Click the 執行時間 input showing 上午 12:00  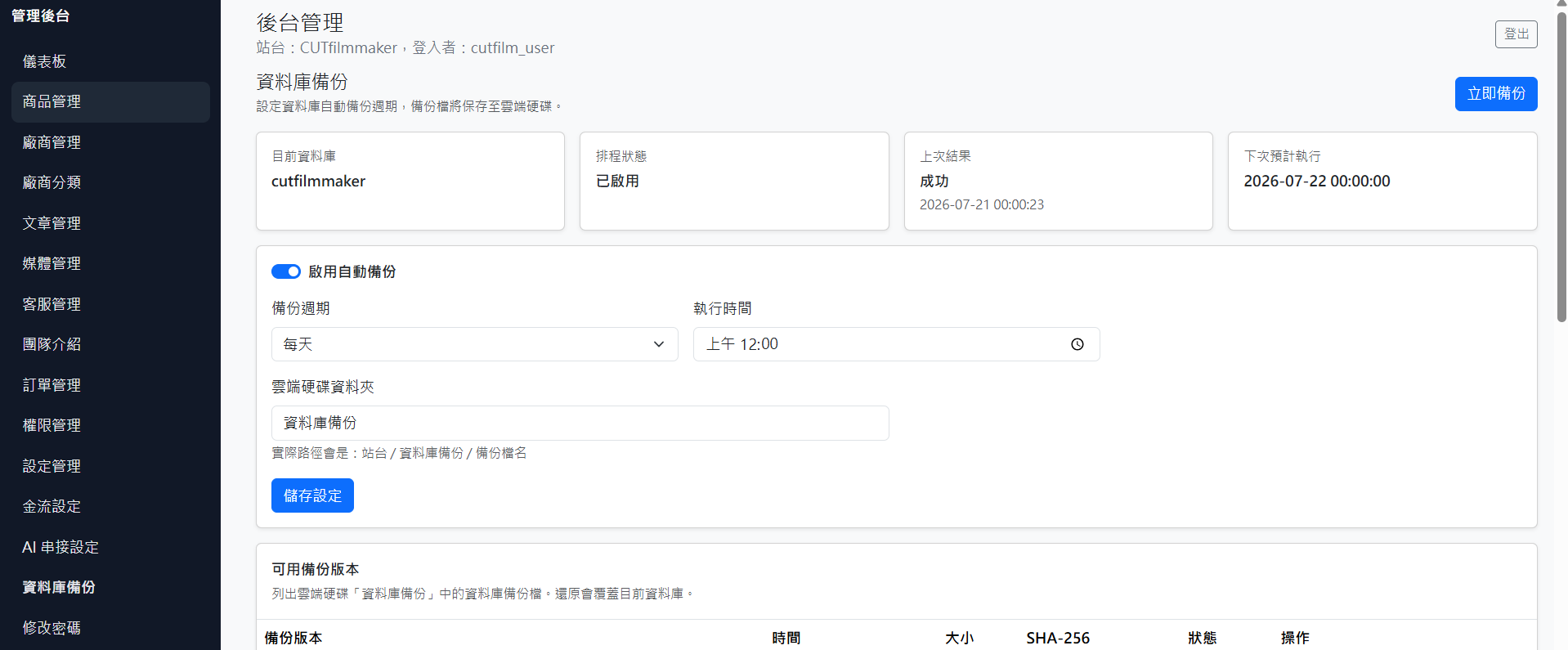pos(896,344)
